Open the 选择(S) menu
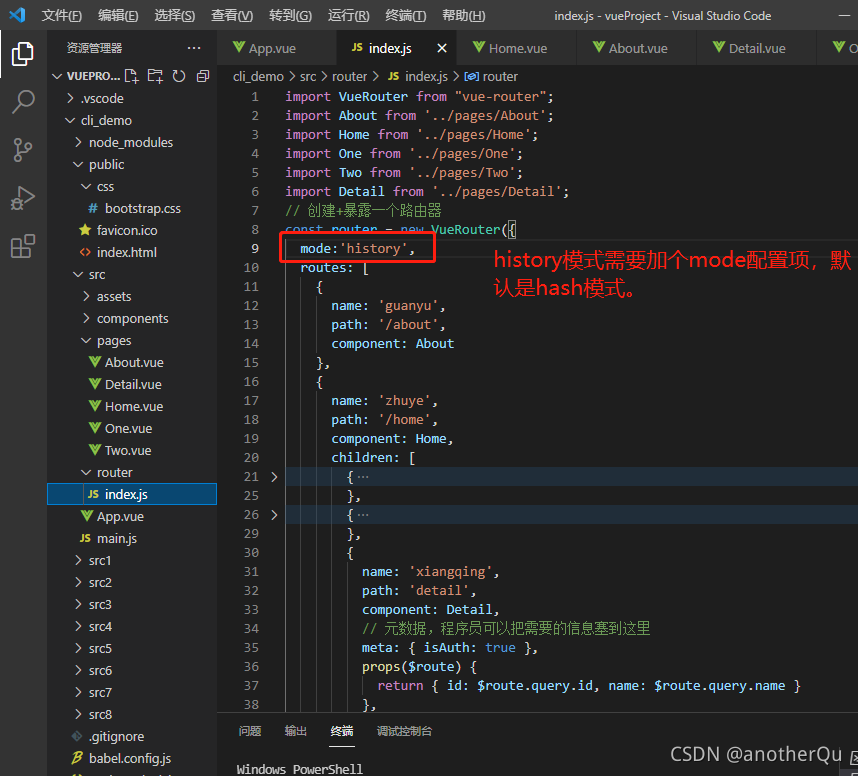858x776 pixels. tap(175, 15)
